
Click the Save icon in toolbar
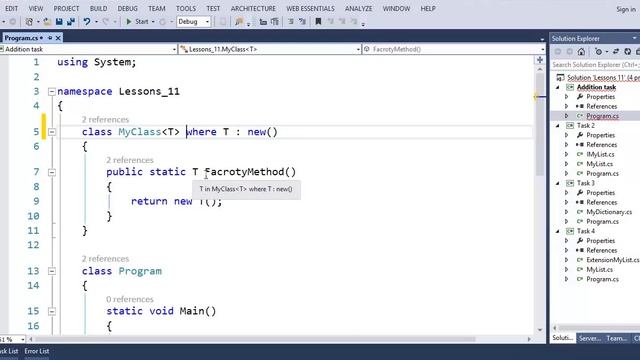pyautogui.click(x=59, y=22)
